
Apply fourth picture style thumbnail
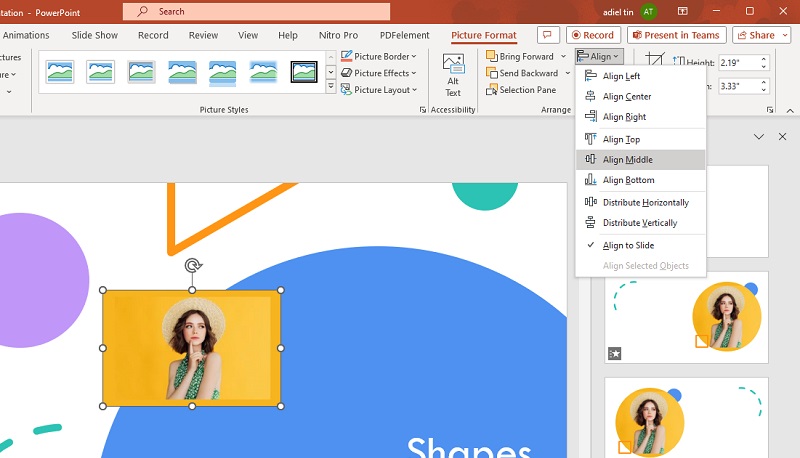point(182,71)
